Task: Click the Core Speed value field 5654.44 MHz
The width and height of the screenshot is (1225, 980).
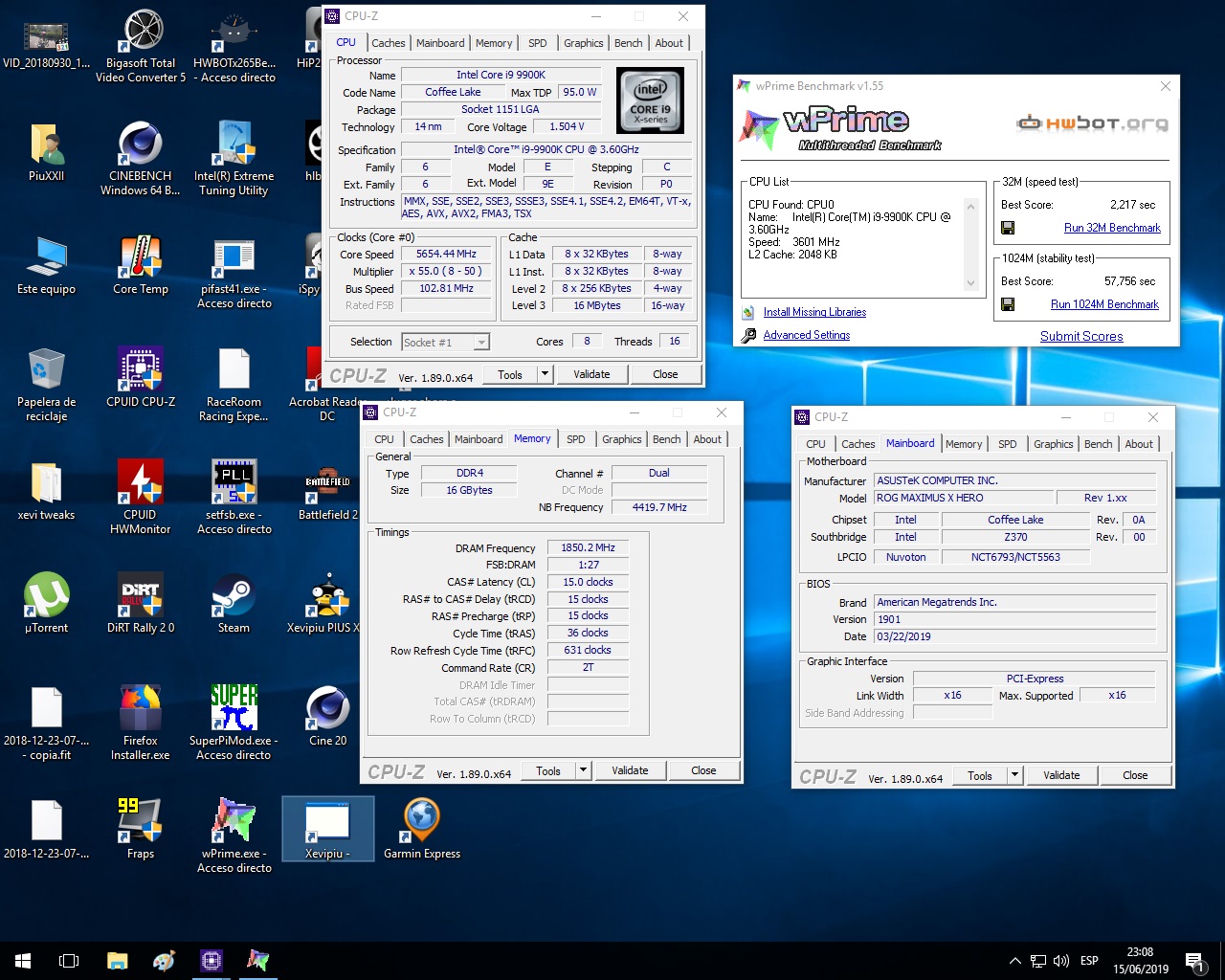Action: [446, 254]
